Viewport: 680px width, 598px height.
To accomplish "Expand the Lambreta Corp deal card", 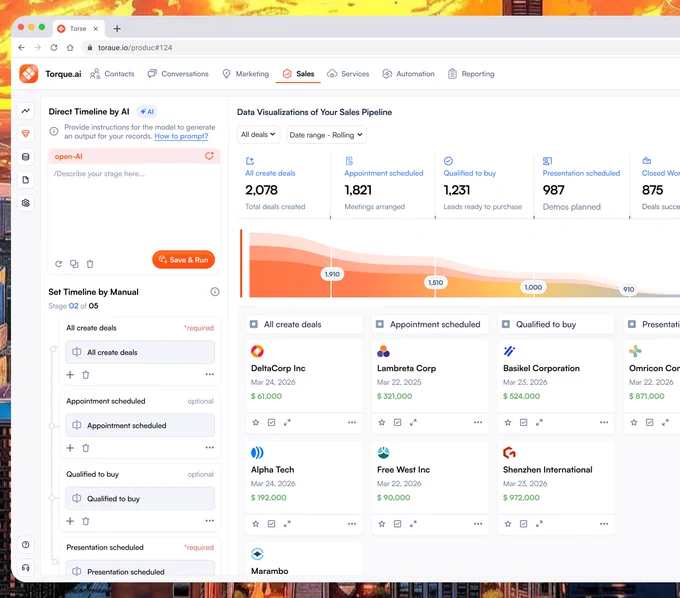I will pos(413,422).
